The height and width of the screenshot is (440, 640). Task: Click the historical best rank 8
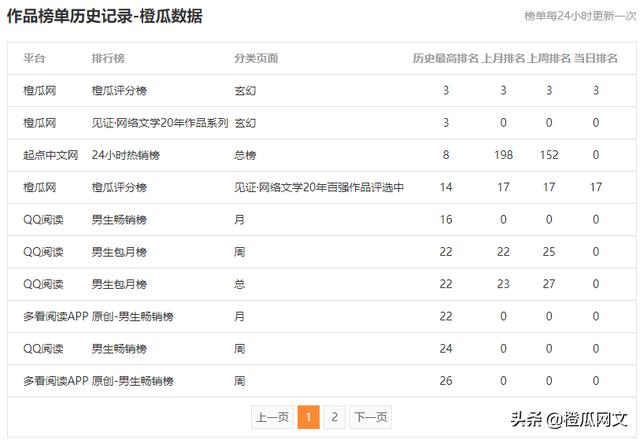[446, 155]
